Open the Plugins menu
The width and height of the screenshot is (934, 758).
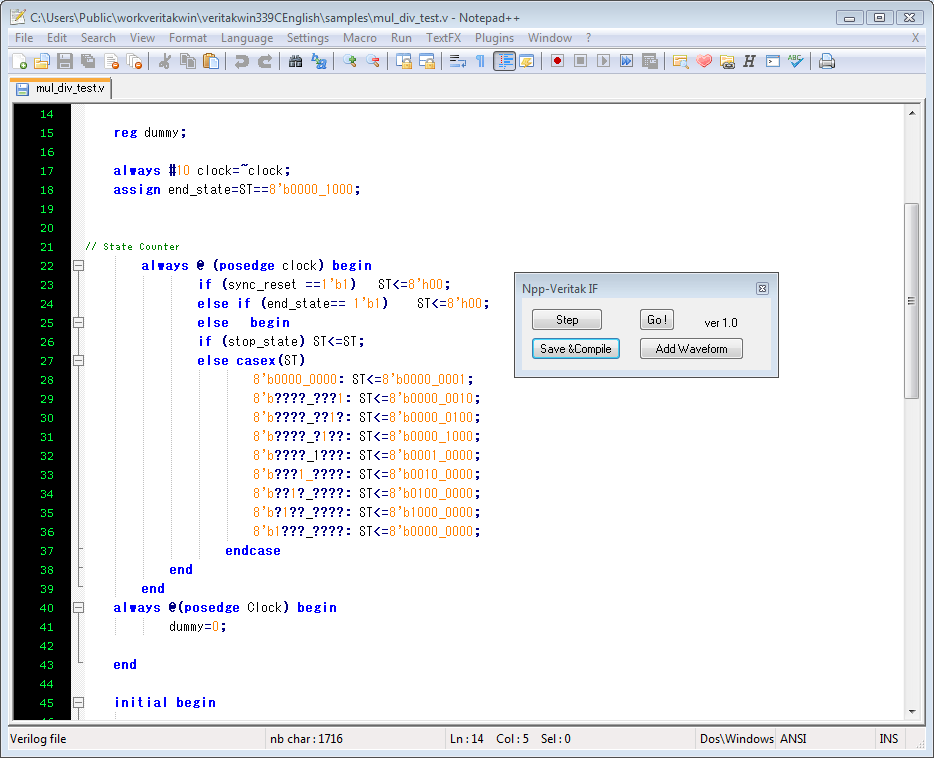point(494,38)
